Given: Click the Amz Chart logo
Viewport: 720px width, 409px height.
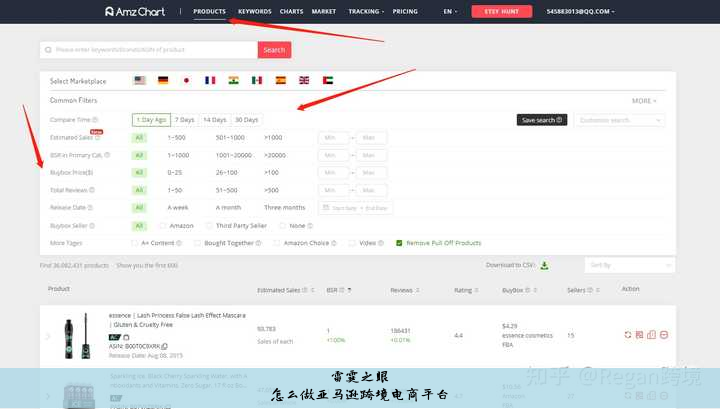Looking at the screenshot, I should 137,12.
